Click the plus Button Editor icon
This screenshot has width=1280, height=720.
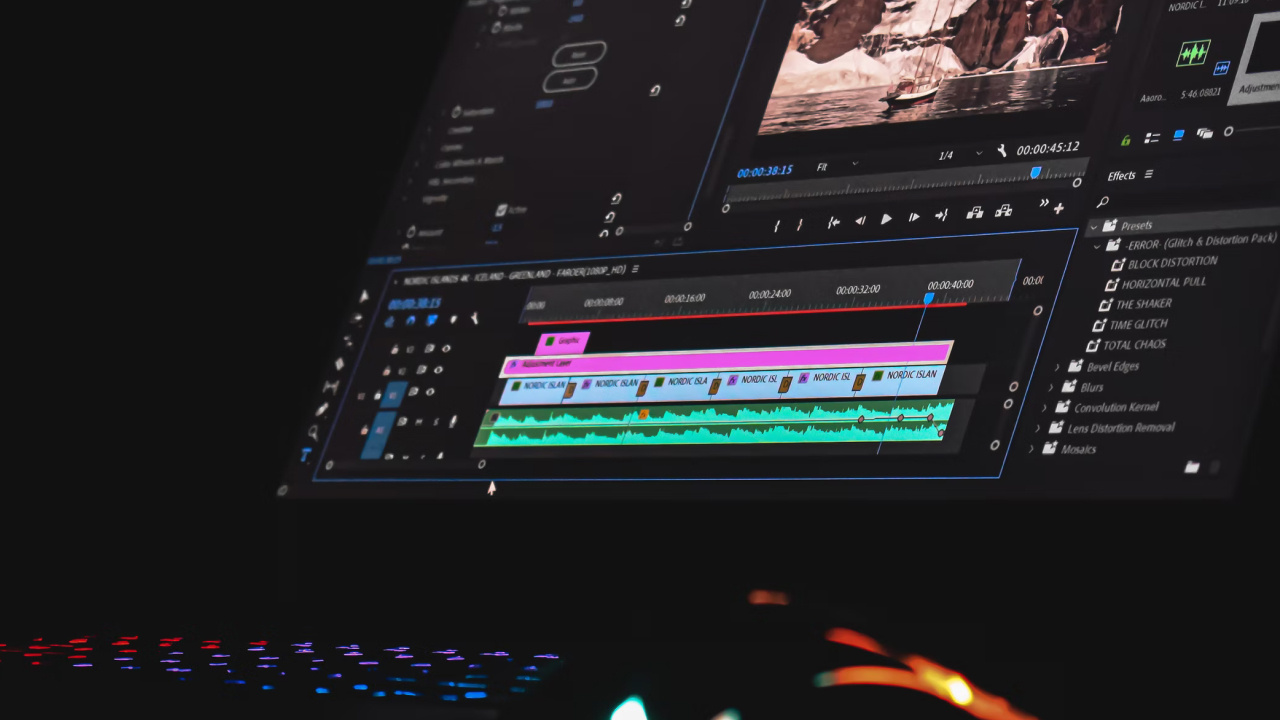tap(1059, 208)
